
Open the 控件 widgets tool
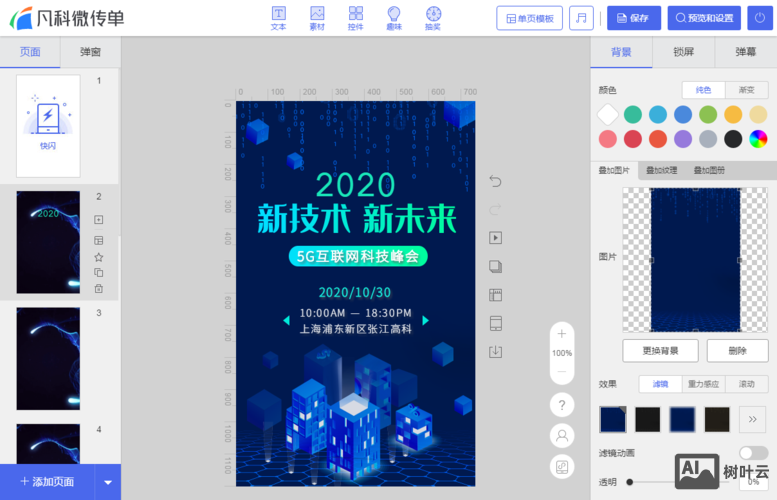coord(355,18)
